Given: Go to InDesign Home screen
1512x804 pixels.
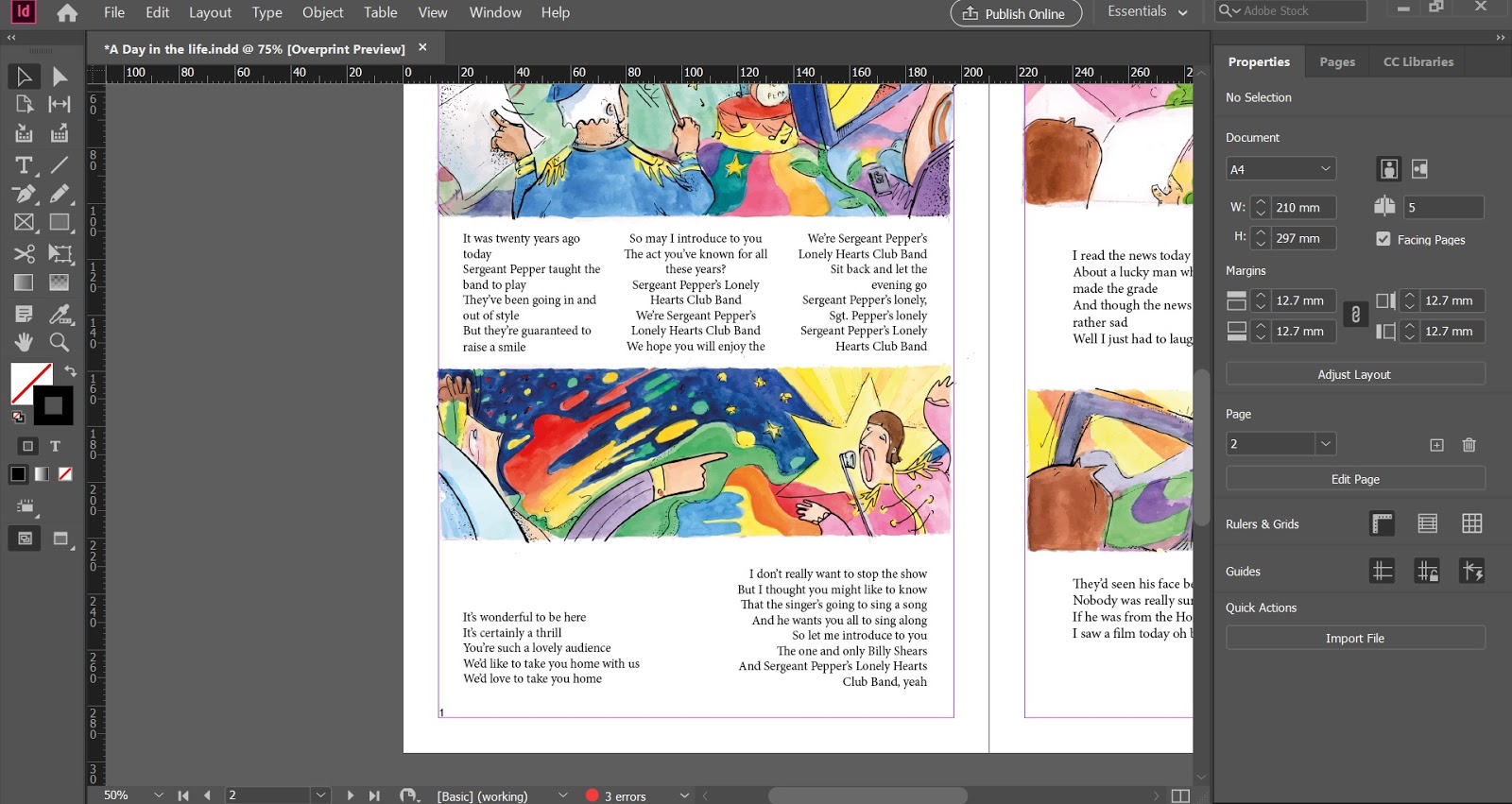Looking at the screenshot, I should (67, 12).
